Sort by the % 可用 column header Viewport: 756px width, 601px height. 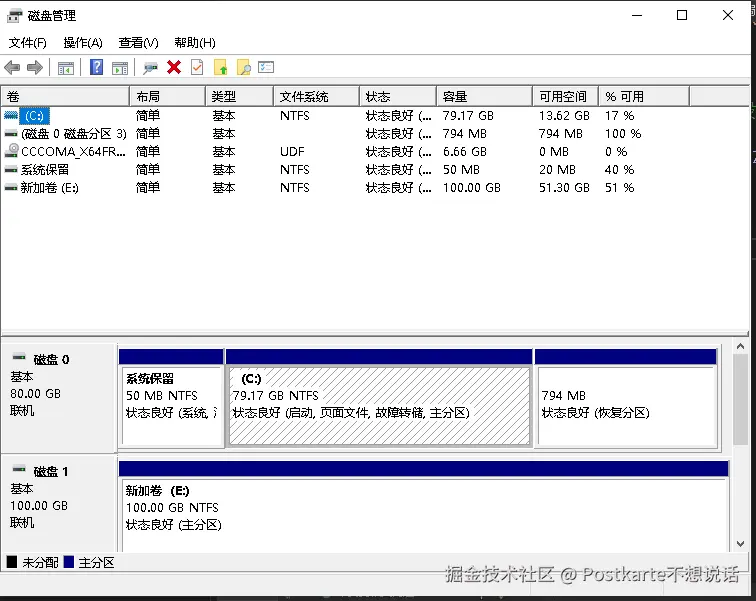[x=644, y=96]
